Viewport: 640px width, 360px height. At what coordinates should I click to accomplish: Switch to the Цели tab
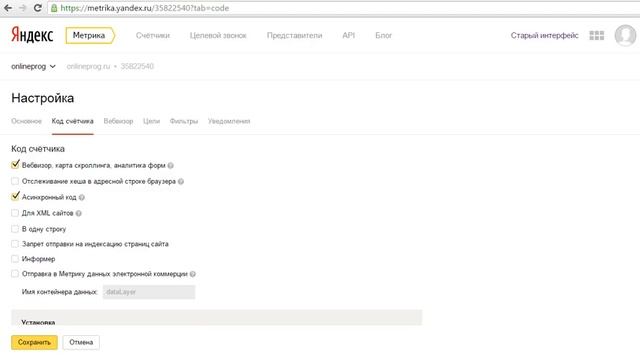tap(151, 121)
